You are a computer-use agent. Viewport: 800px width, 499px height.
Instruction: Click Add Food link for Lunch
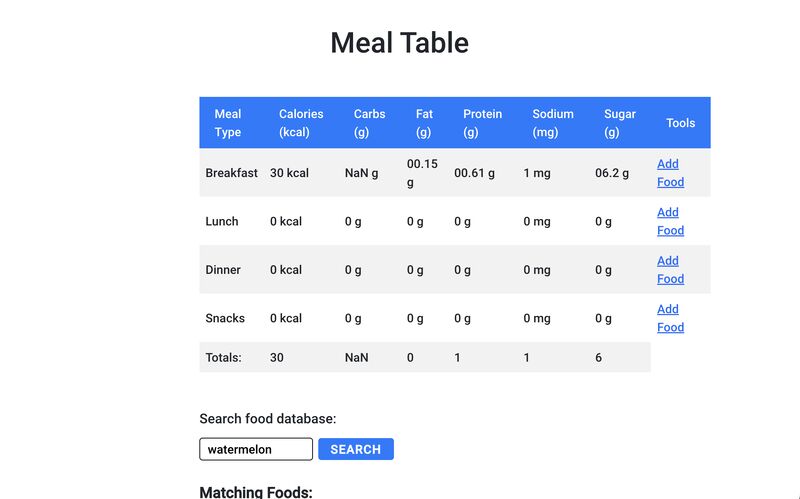click(670, 221)
